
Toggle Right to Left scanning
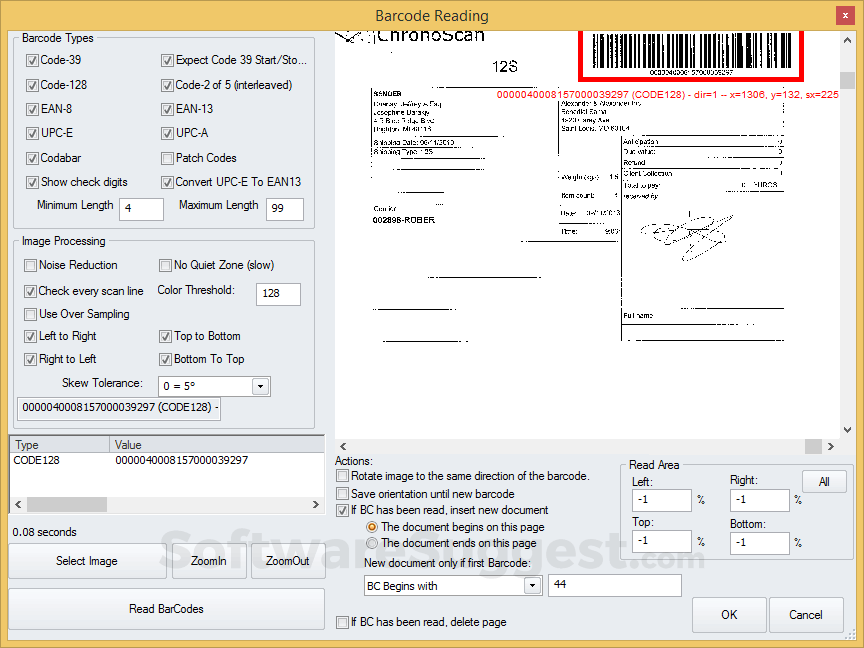(30, 360)
